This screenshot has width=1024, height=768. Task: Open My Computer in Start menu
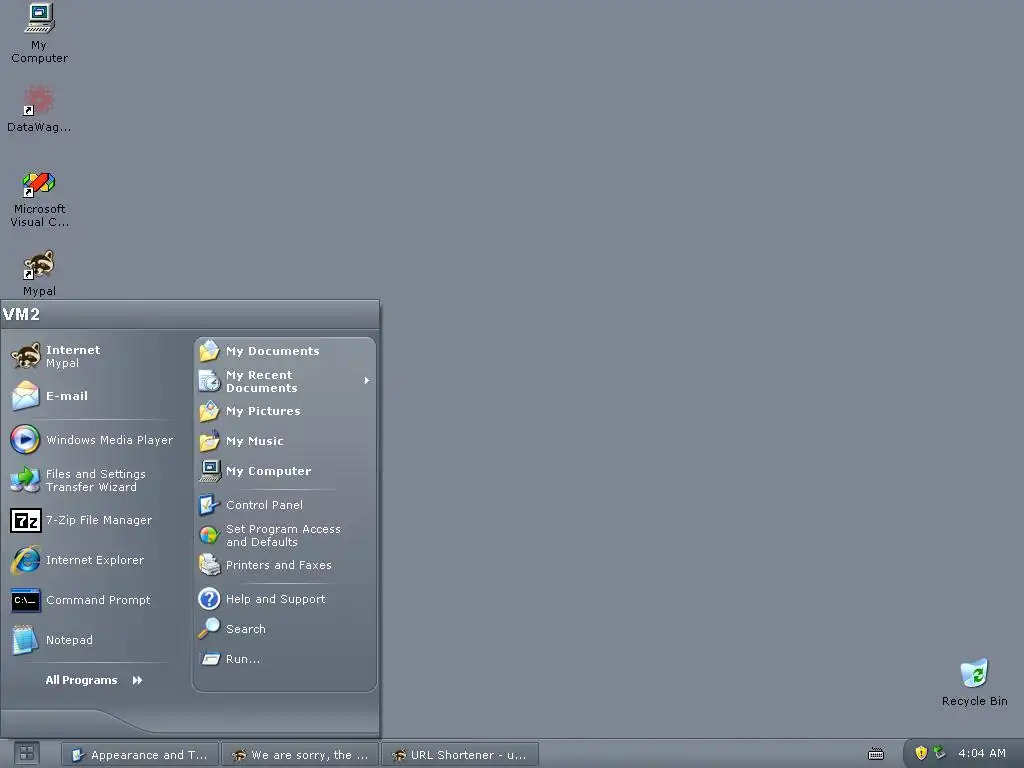285,471
